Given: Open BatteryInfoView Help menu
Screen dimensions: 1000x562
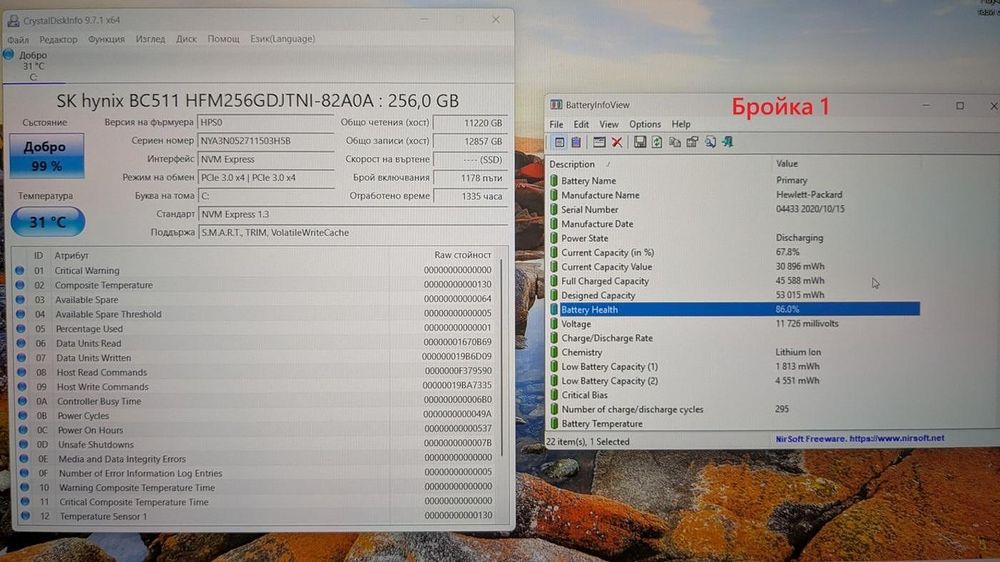Looking at the screenshot, I should (x=680, y=124).
